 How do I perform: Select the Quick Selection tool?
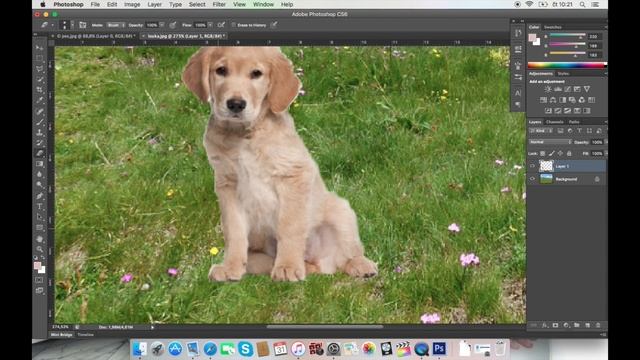coord(40,80)
